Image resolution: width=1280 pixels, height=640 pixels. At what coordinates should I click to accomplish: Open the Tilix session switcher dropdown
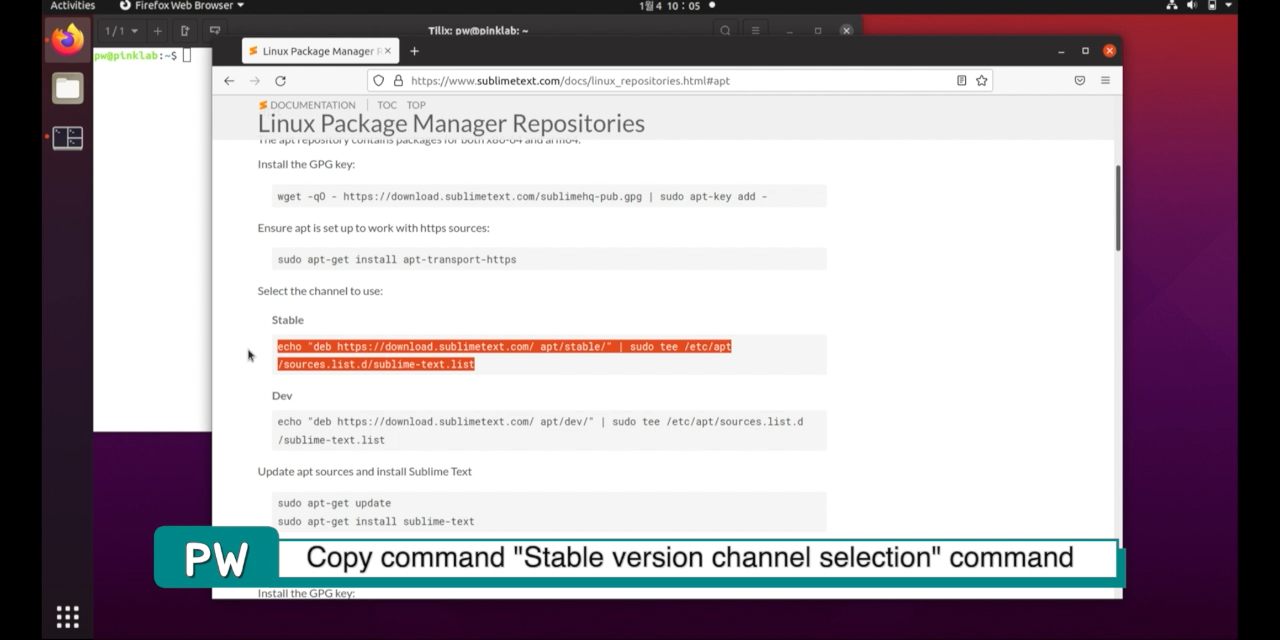[122, 31]
